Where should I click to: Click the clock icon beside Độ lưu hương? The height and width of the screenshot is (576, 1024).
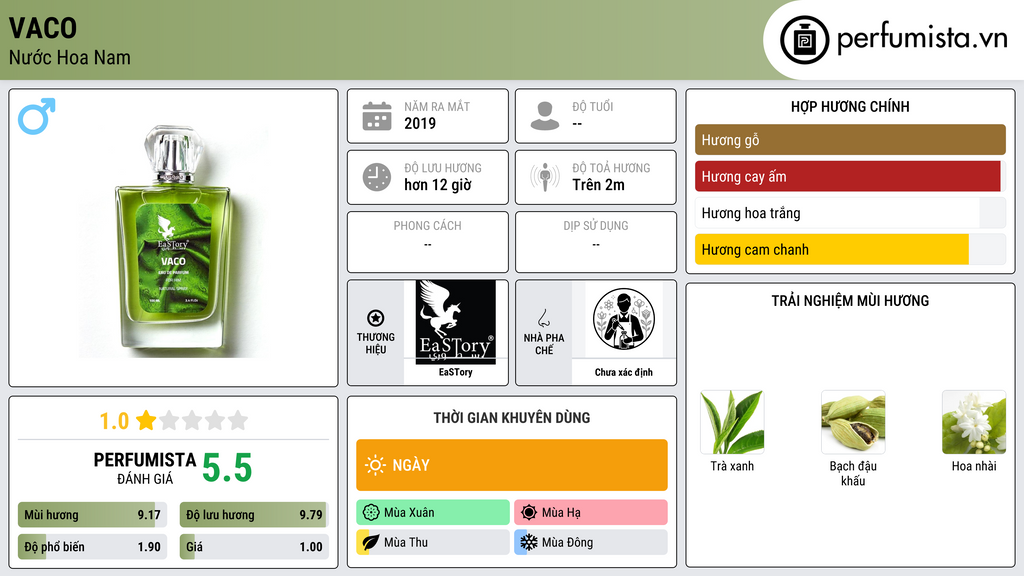pyautogui.click(x=377, y=177)
